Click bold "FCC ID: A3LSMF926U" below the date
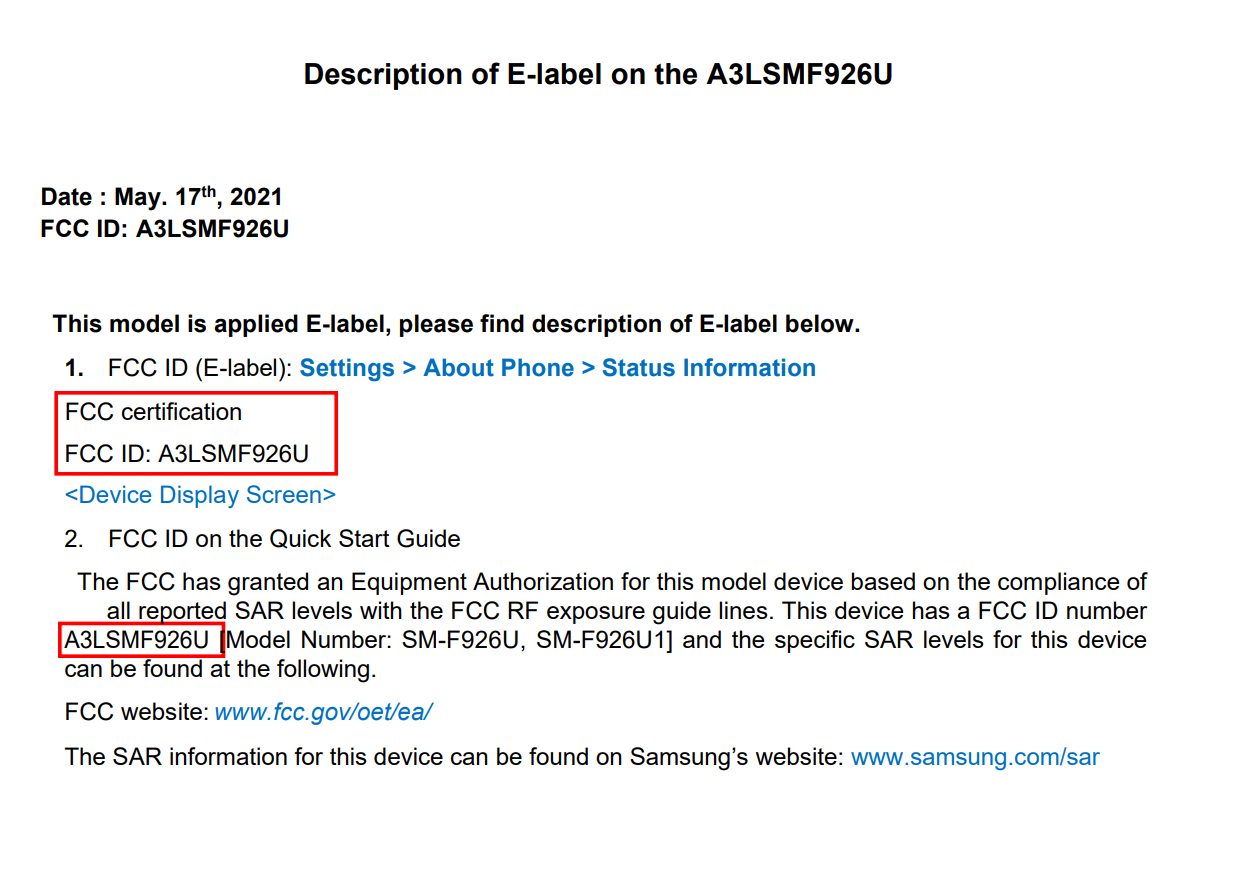Image resolution: width=1254 pixels, height=878 pixels. (x=165, y=229)
